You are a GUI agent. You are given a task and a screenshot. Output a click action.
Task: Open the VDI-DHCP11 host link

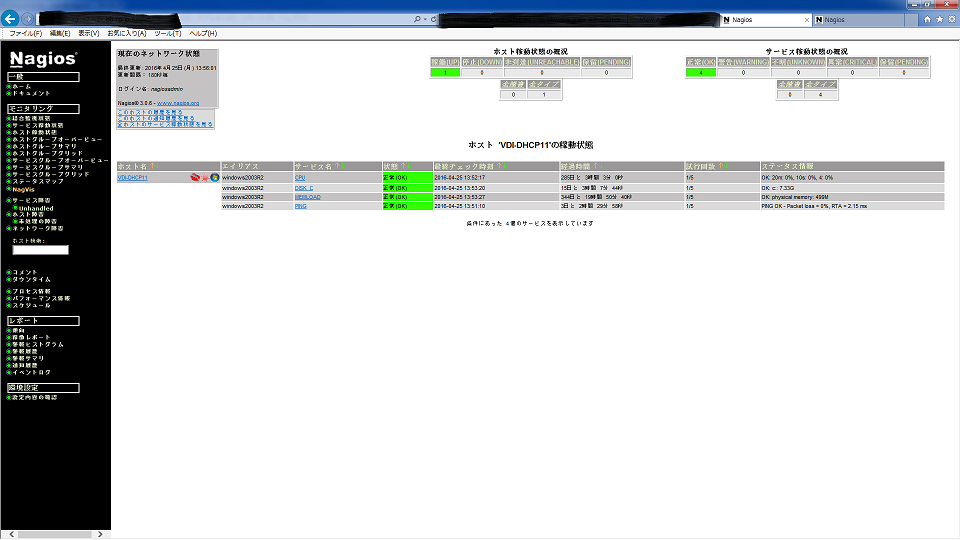coord(132,177)
